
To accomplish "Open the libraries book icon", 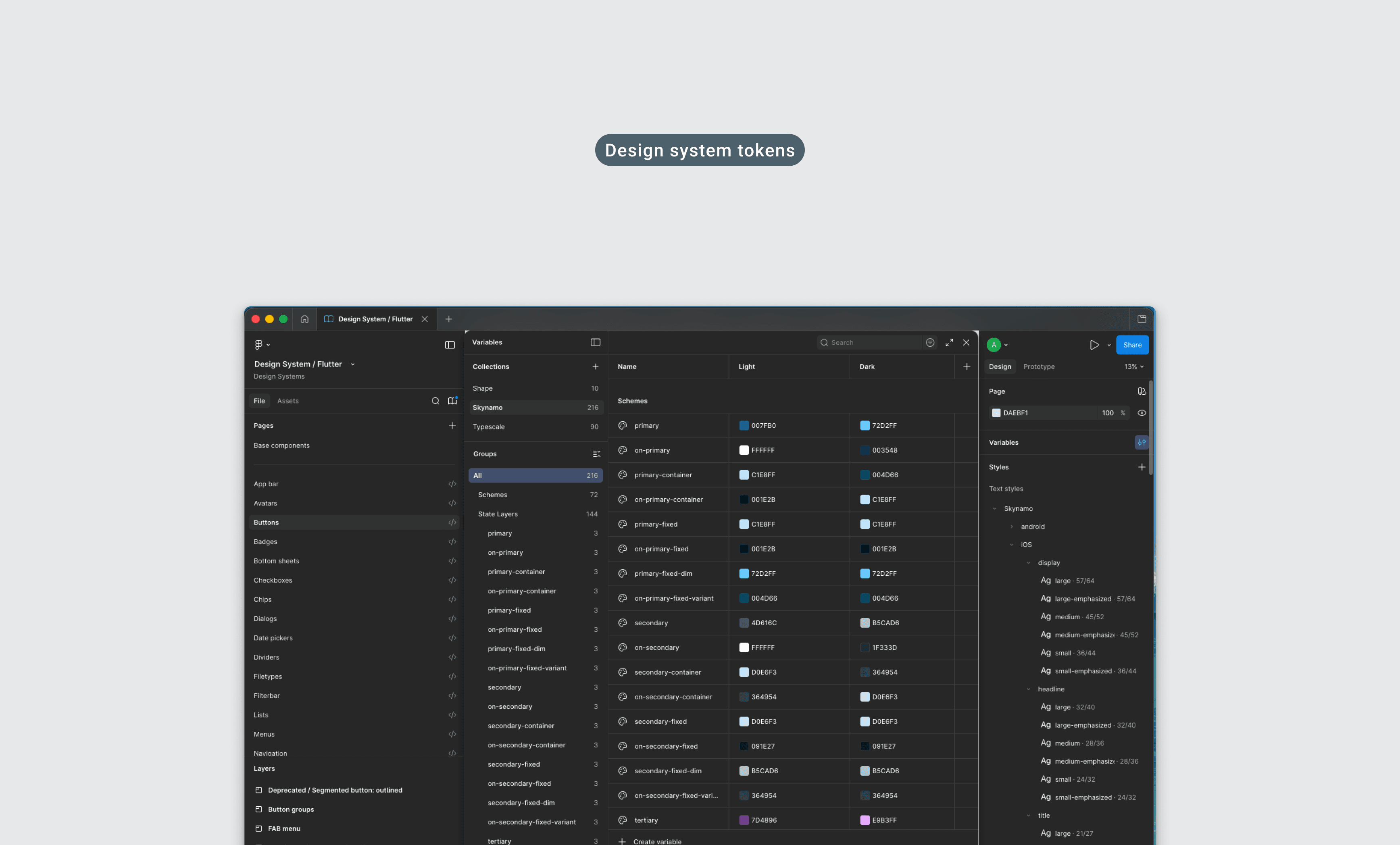I will pyautogui.click(x=452, y=401).
